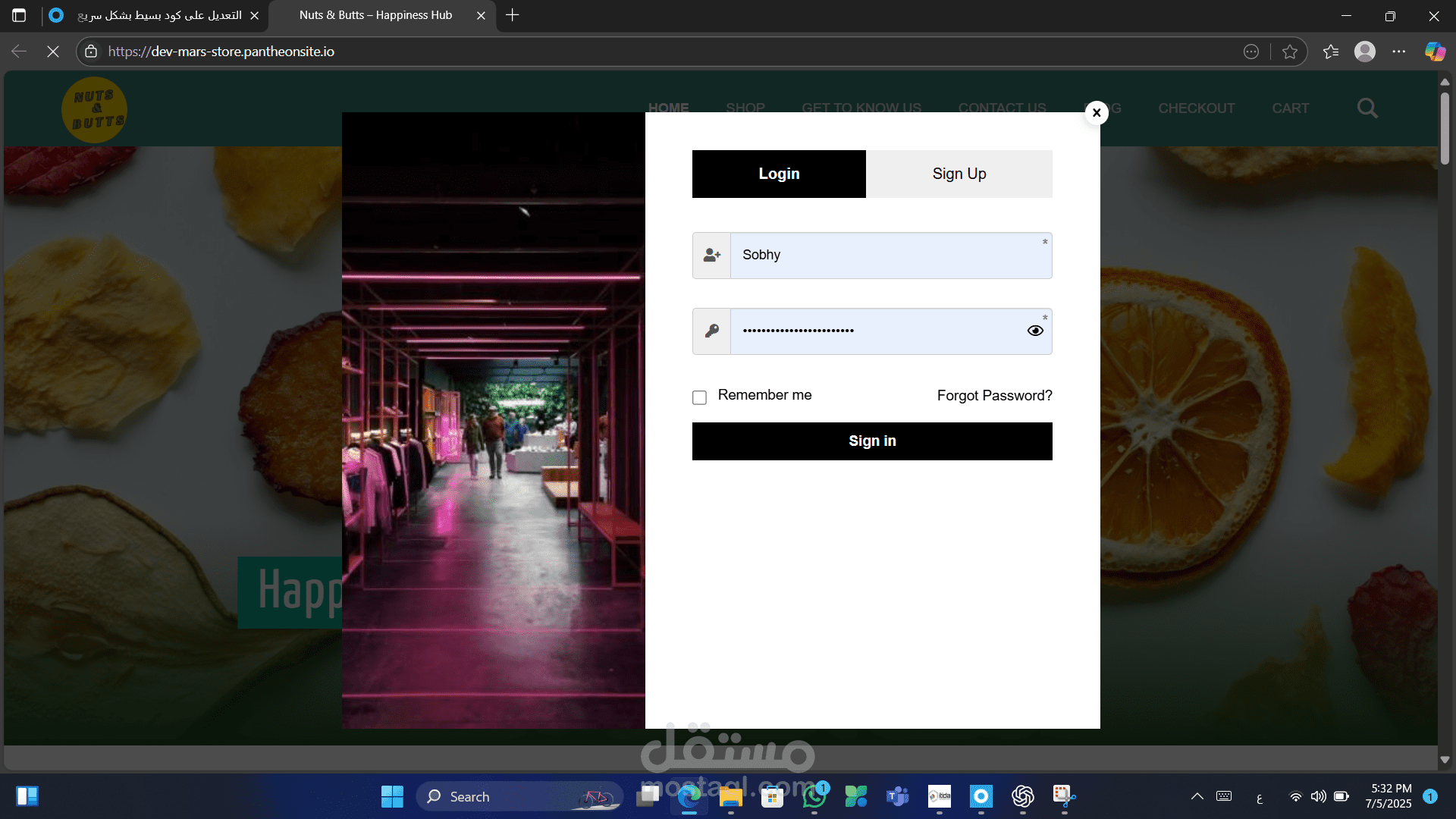Click the site search magnifier icon
Image resolution: width=1456 pixels, height=819 pixels.
1367,108
